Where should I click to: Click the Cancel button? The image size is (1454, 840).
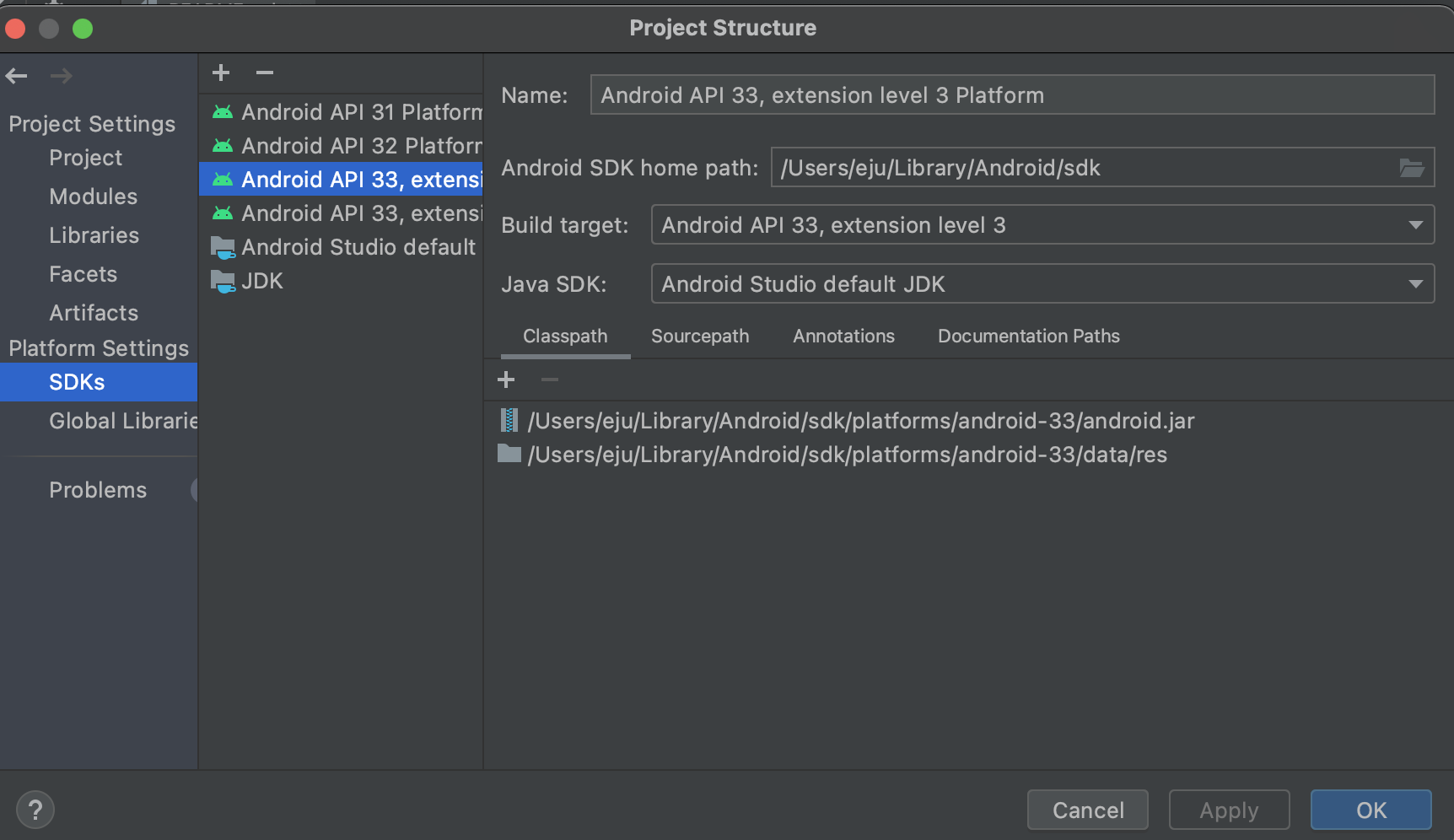[1088, 810]
